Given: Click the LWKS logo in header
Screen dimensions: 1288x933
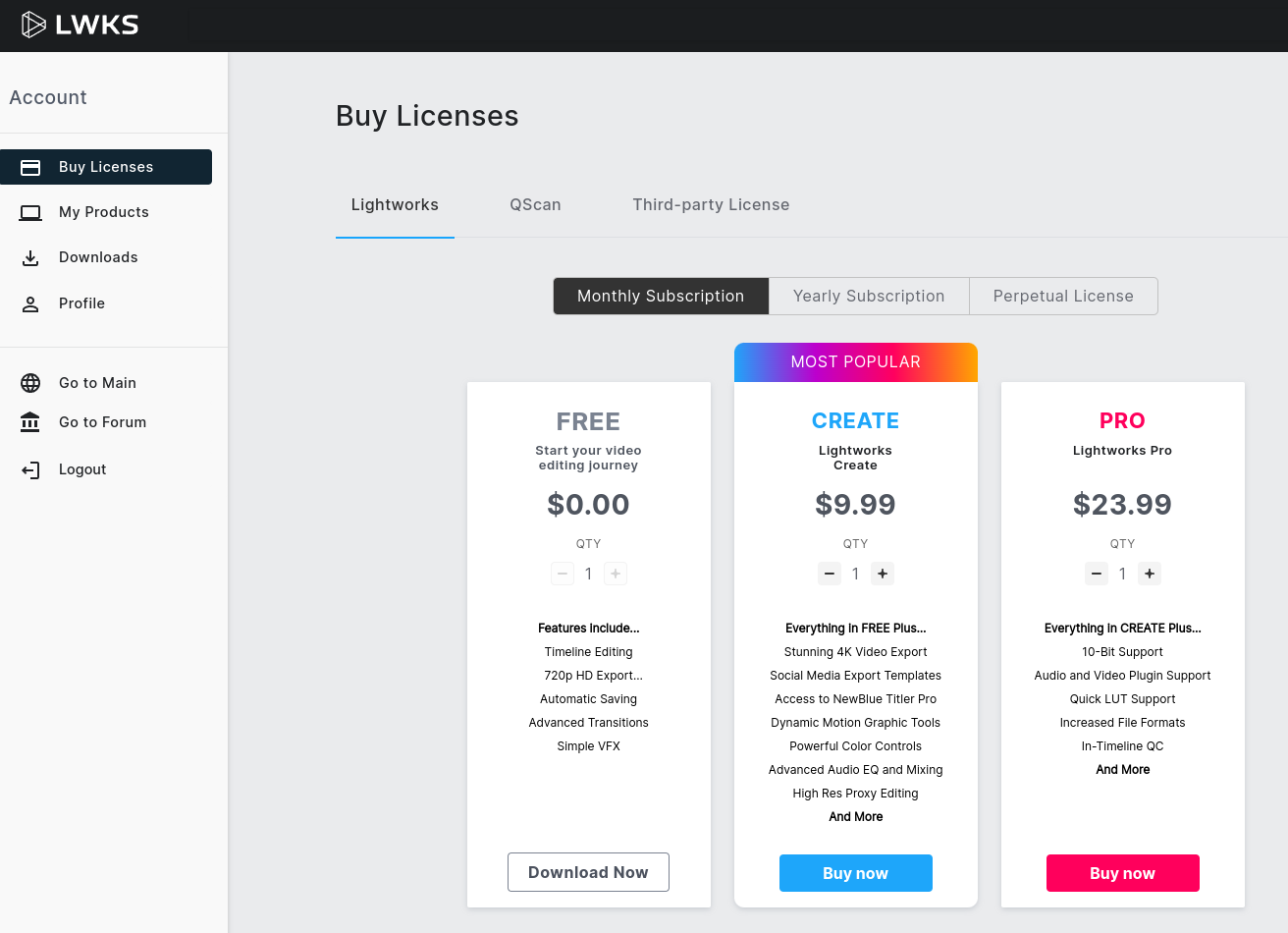Looking at the screenshot, I should [80, 25].
